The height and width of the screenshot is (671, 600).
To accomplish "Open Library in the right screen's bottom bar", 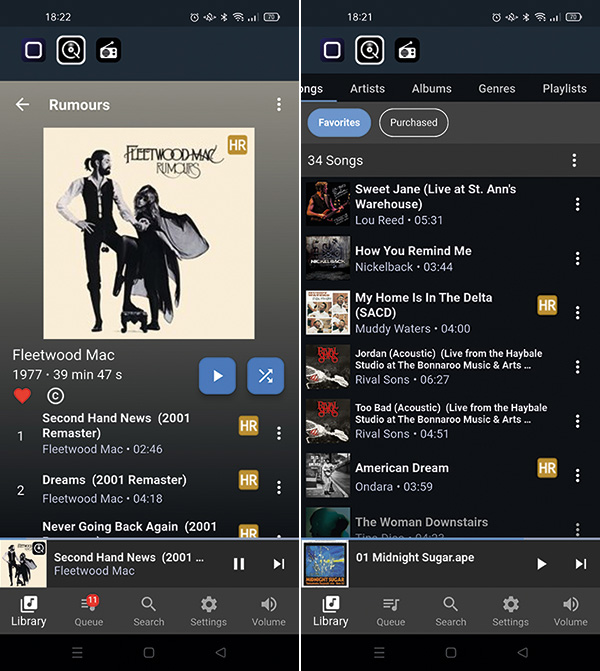I will coord(331,611).
